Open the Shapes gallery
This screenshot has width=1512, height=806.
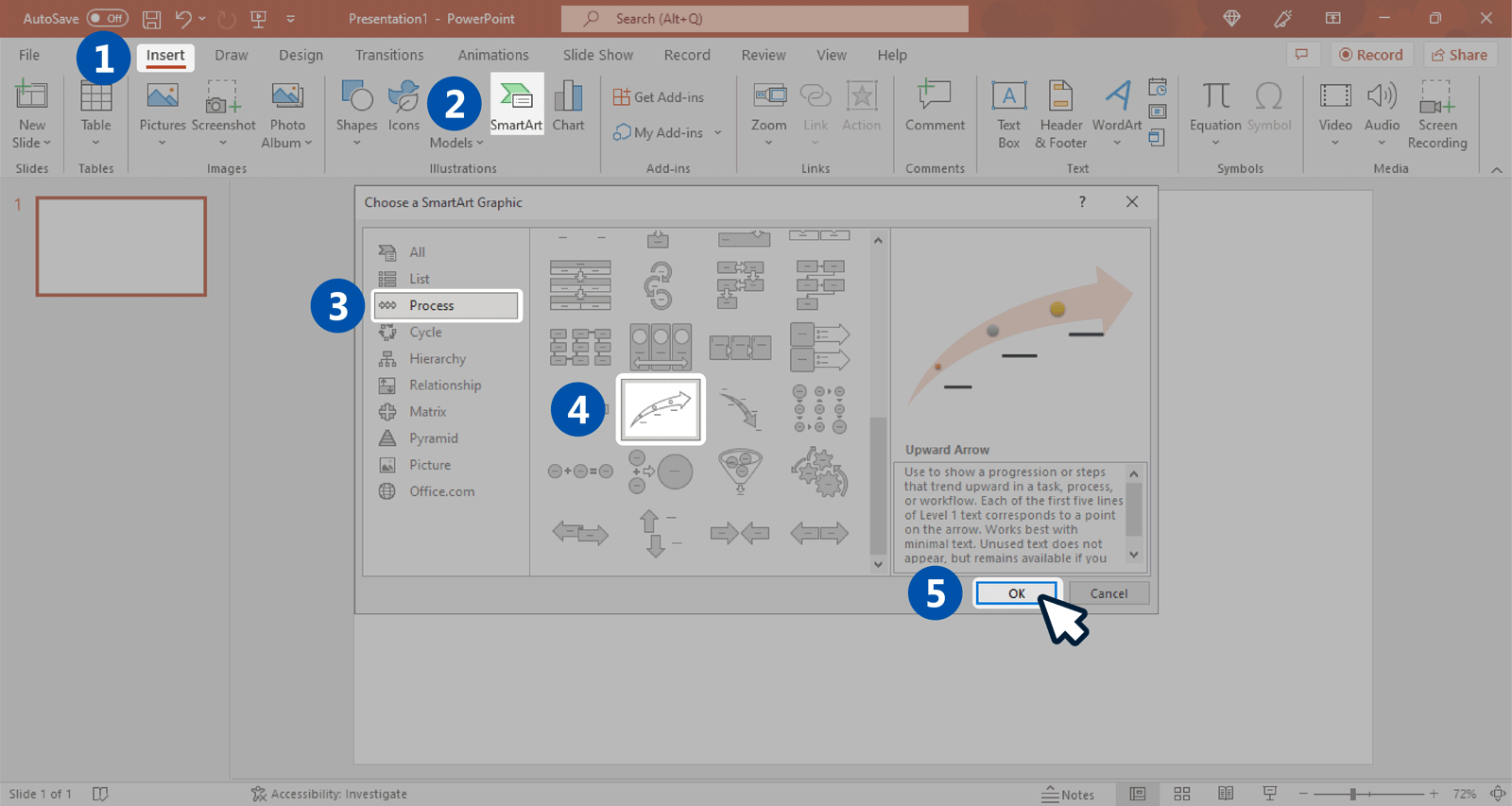pos(356,114)
